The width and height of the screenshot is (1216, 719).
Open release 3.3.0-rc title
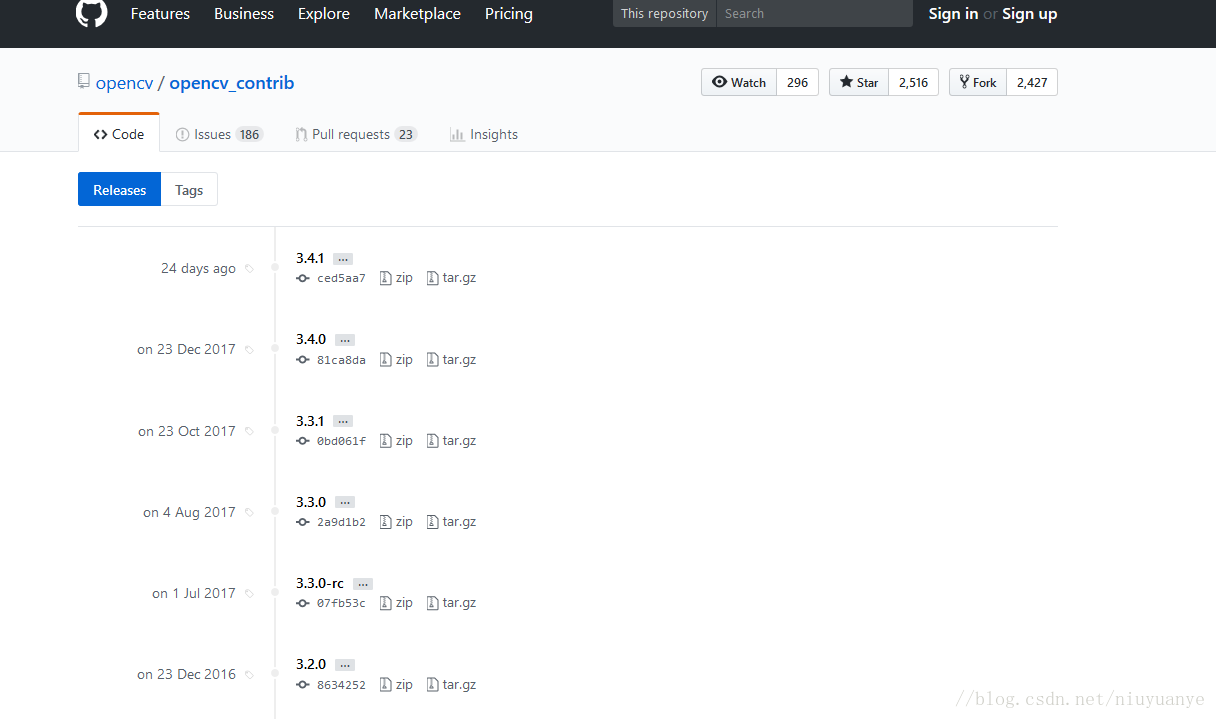coord(320,583)
